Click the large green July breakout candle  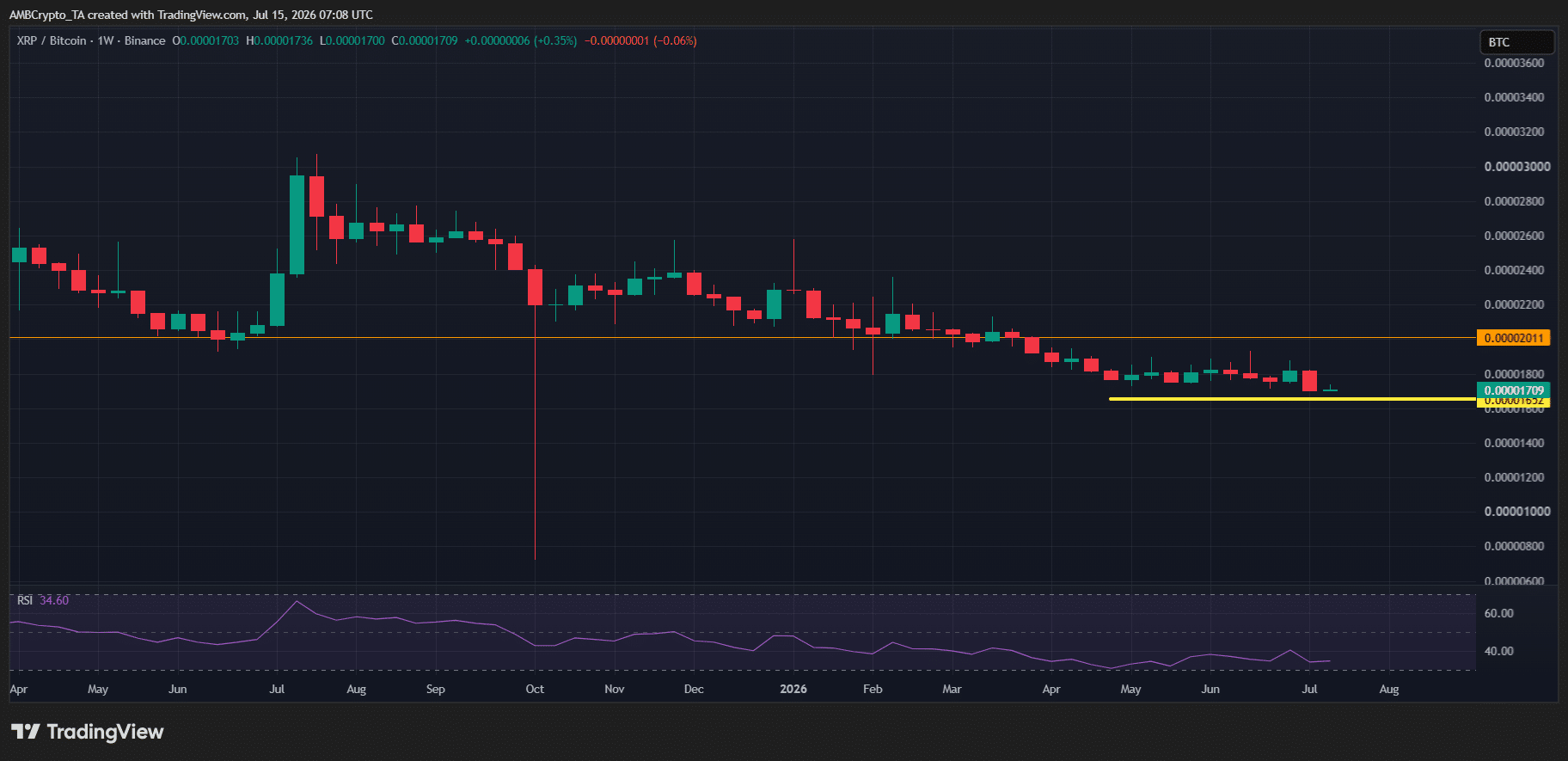[x=297, y=224]
